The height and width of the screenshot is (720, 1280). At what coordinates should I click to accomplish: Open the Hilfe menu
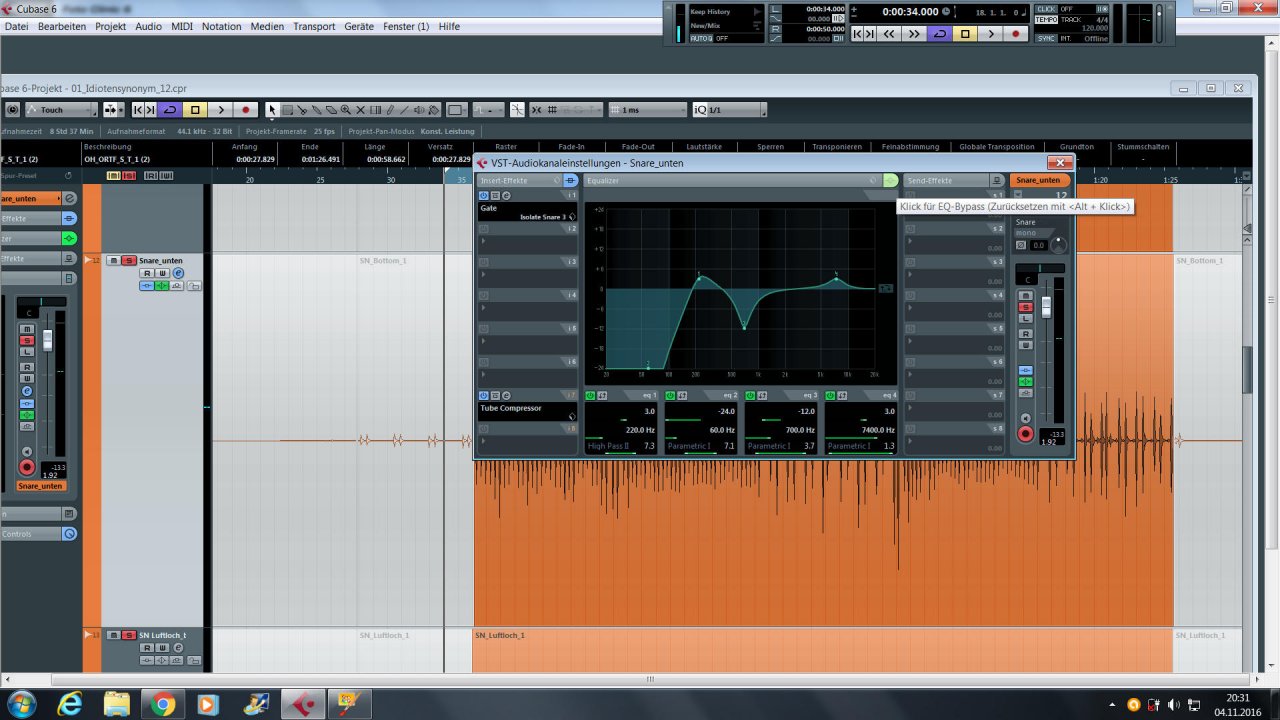click(449, 26)
